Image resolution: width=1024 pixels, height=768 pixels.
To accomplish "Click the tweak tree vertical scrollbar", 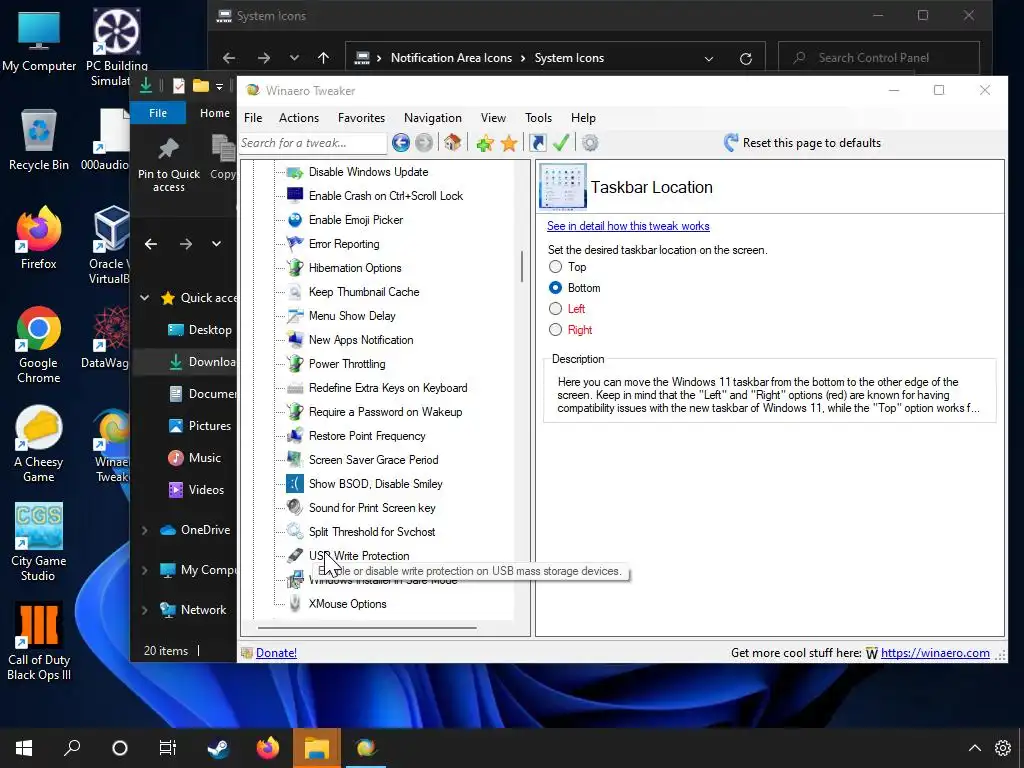I will click(x=522, y=266).
